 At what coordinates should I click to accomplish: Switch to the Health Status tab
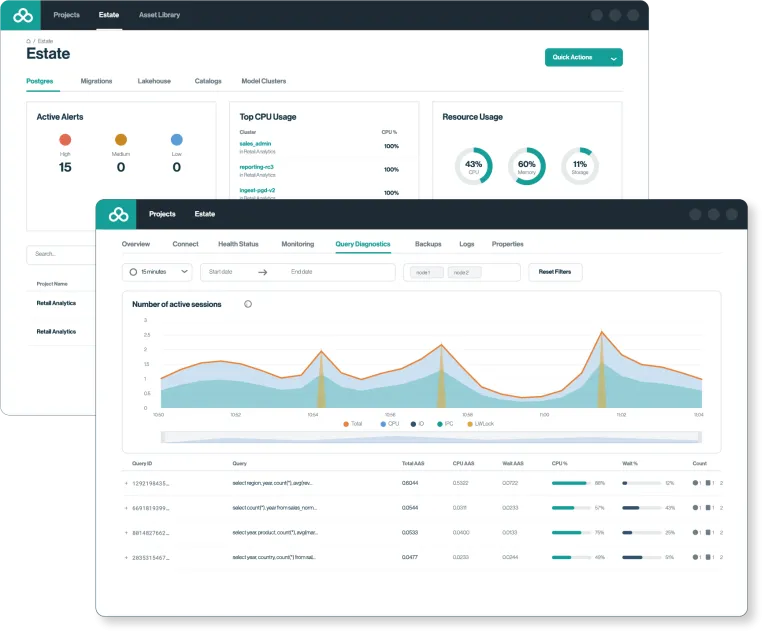pyautogui.click(x=238, y=244)
